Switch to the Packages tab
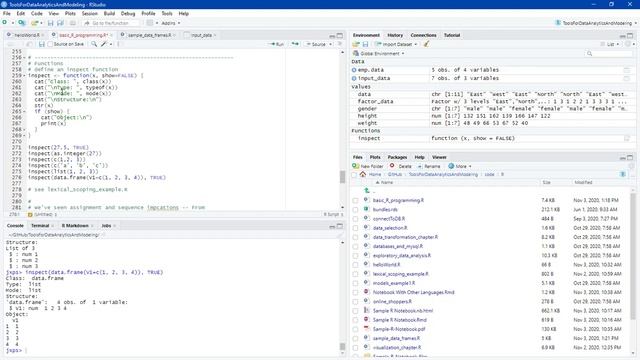This screenshot has height=360, width=640. point(397,157)
